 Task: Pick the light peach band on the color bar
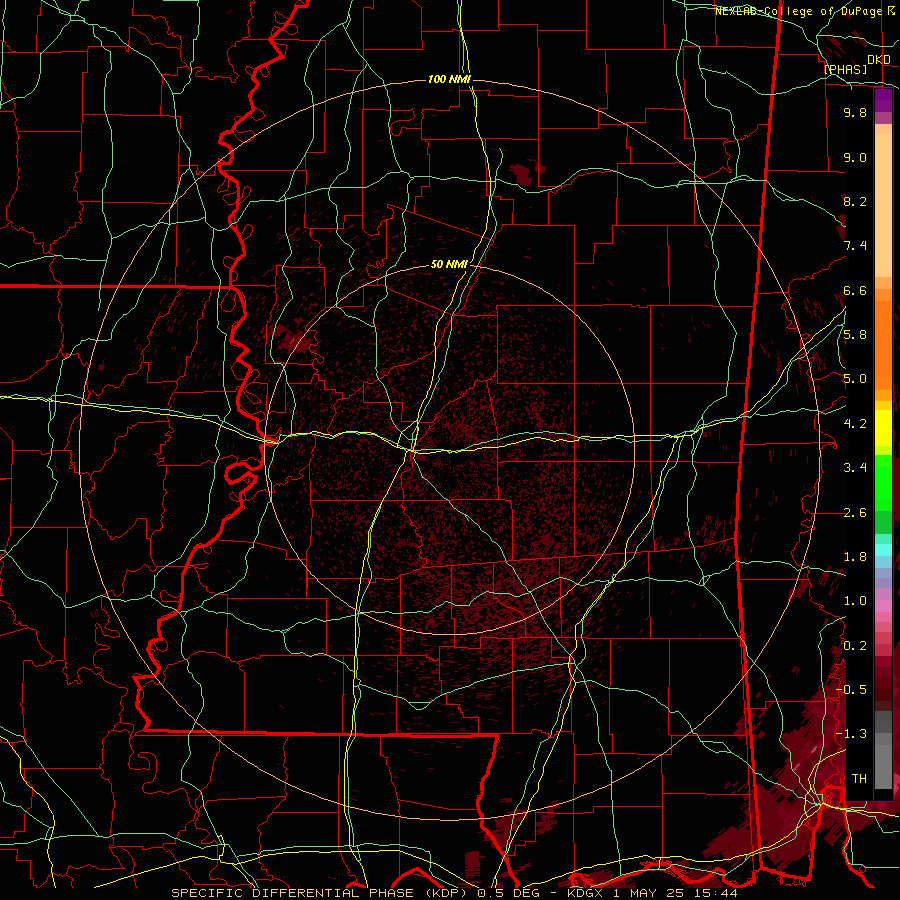(883, 205)
